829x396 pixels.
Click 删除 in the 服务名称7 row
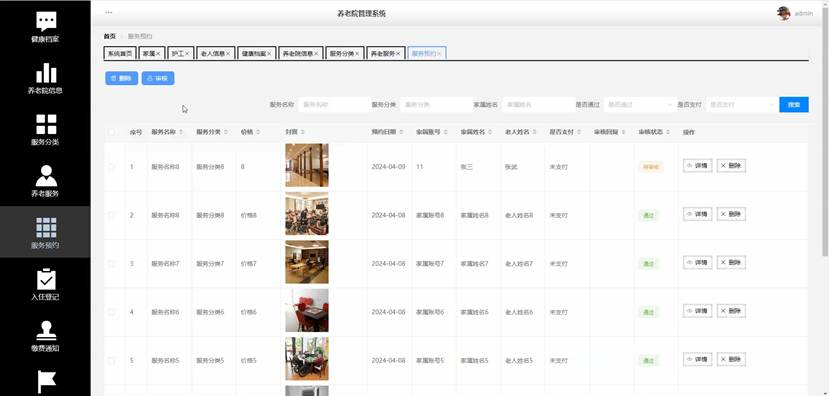click(731, 262)
